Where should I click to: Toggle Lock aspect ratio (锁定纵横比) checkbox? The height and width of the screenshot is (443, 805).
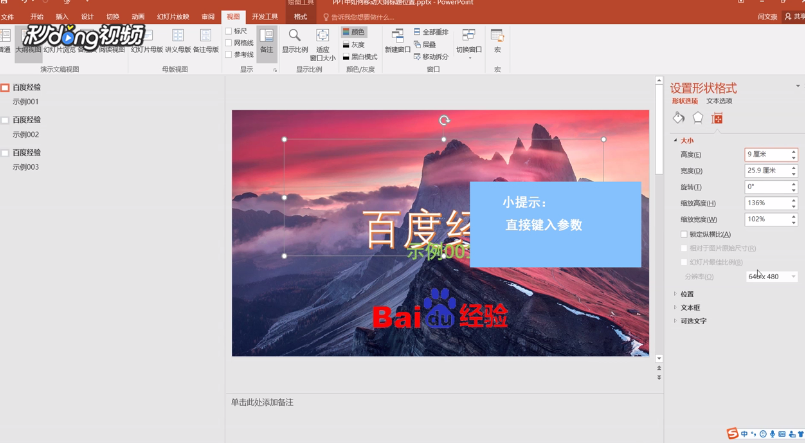pyautogui.click(x=684, y=234)
